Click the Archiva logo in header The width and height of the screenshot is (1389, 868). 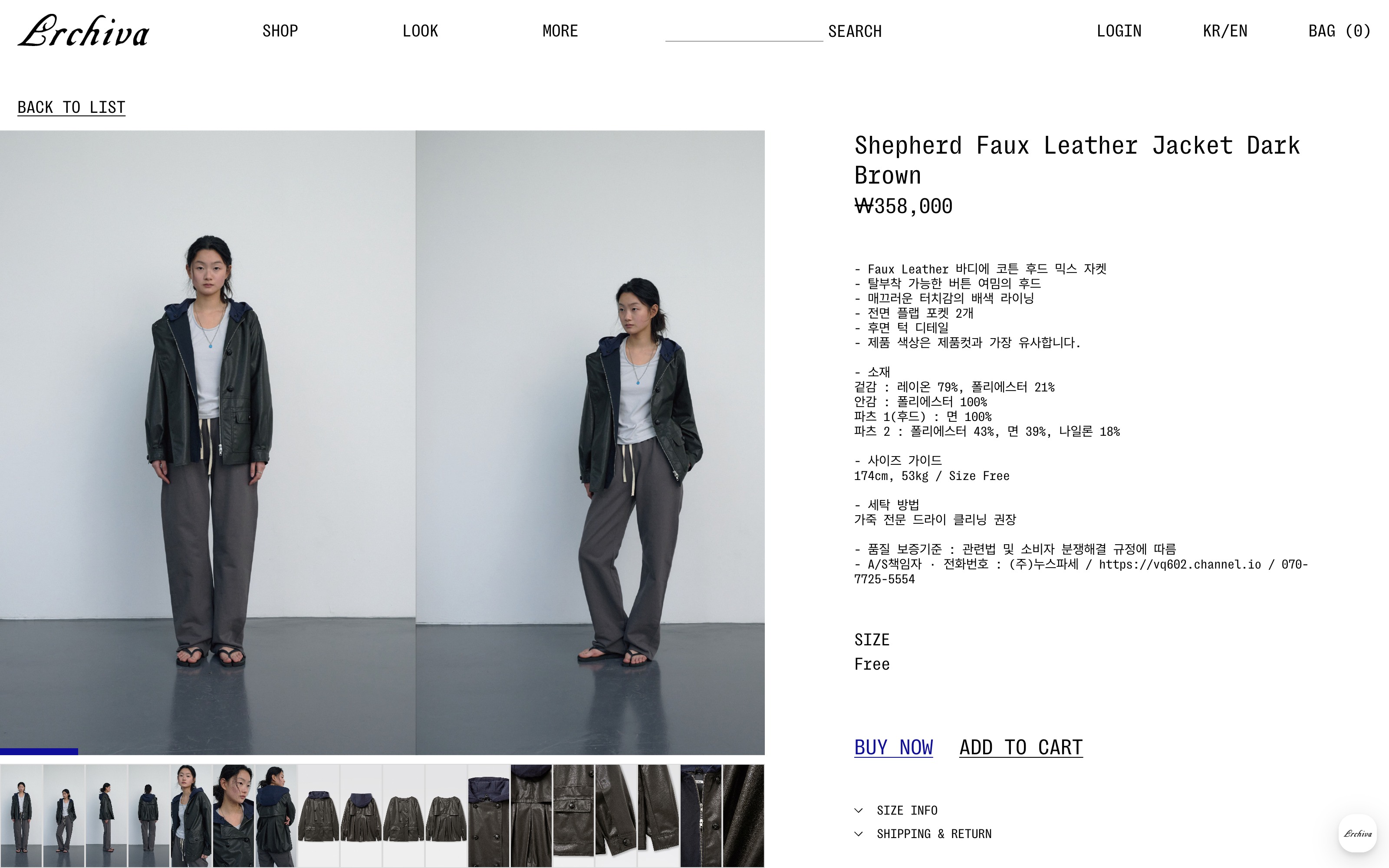tap(83, 31)
